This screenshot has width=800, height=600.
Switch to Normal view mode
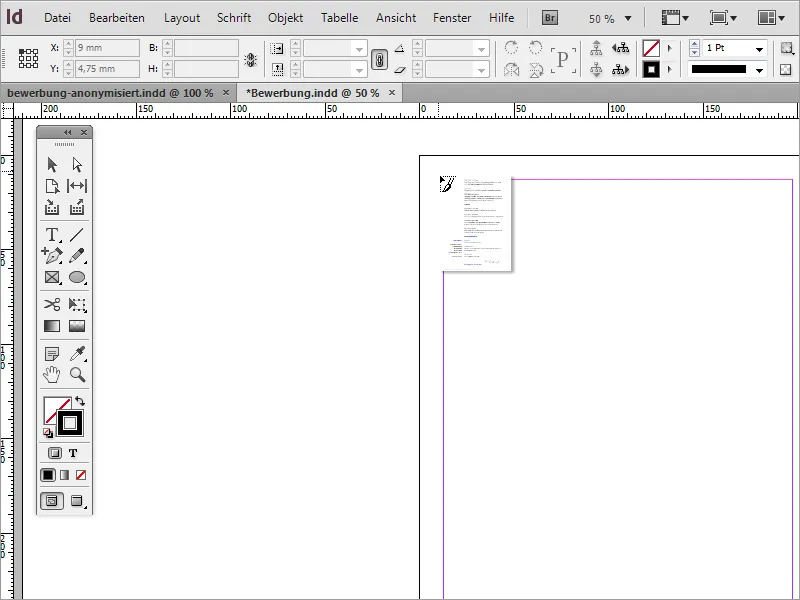(x=52, y=501)
